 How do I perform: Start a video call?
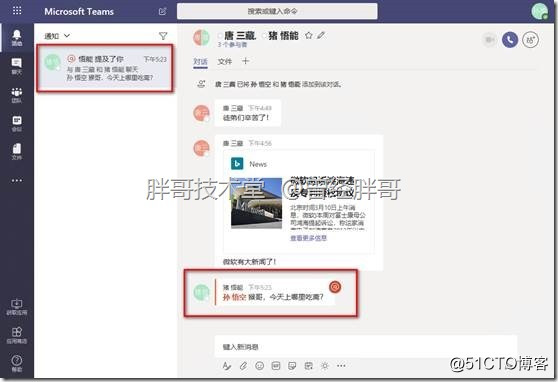pyautogui.click(x=490, y=40)
